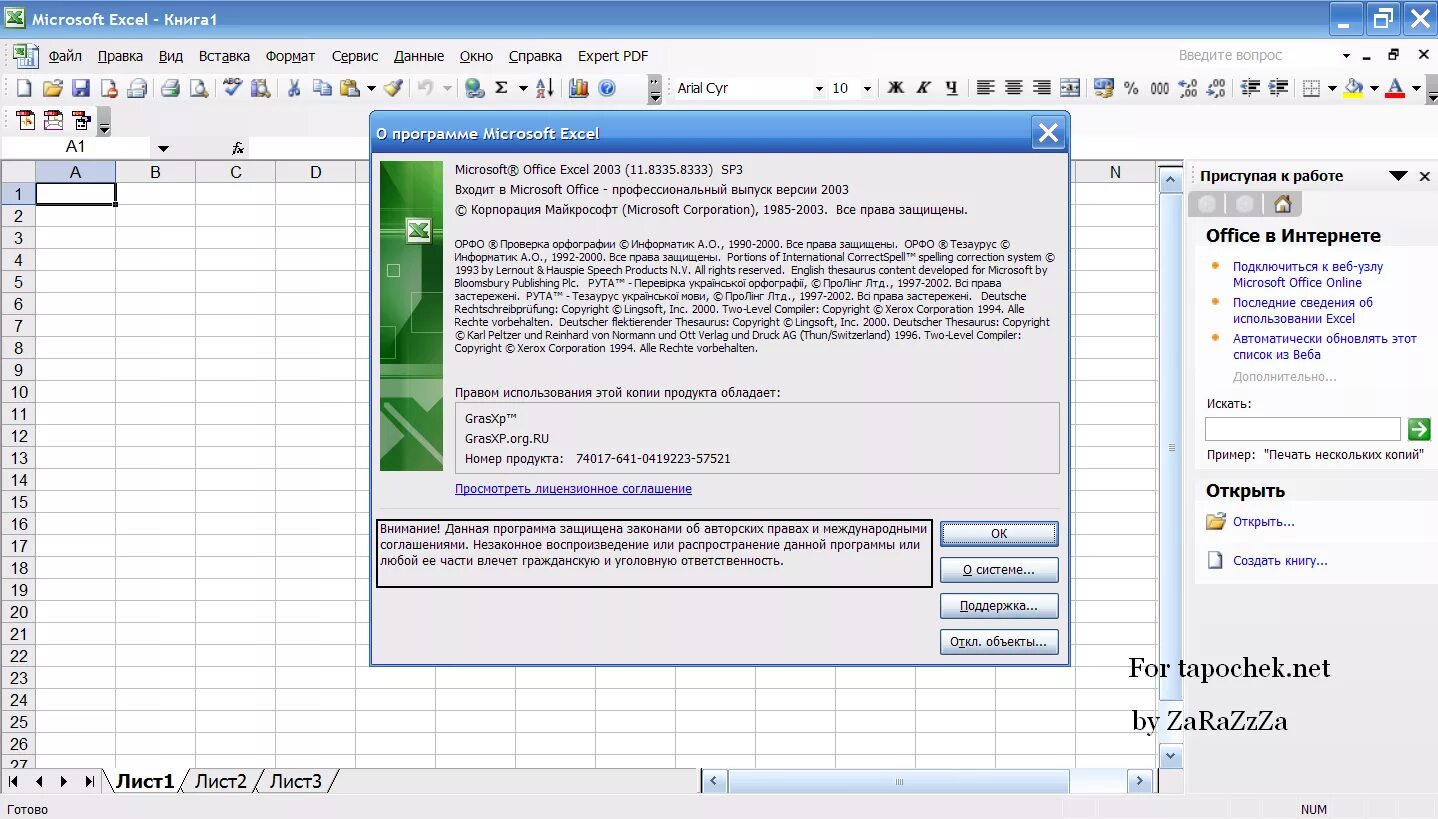
Task: Open fill color dropdown arrow
Action: [x=1374, y=88]
